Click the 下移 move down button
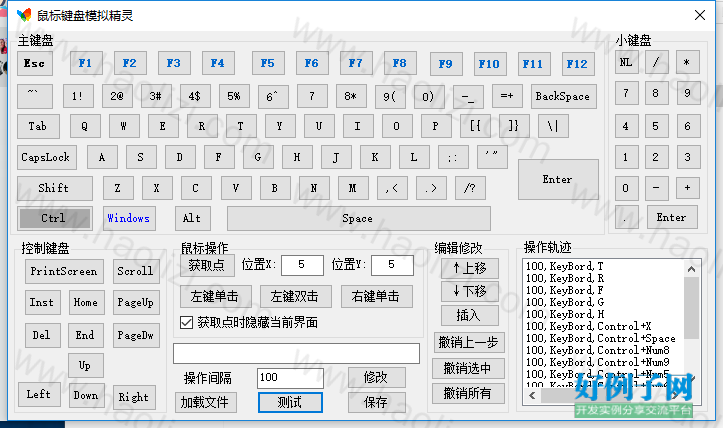Viewport: 723px width, 428px height. [470, 291]
